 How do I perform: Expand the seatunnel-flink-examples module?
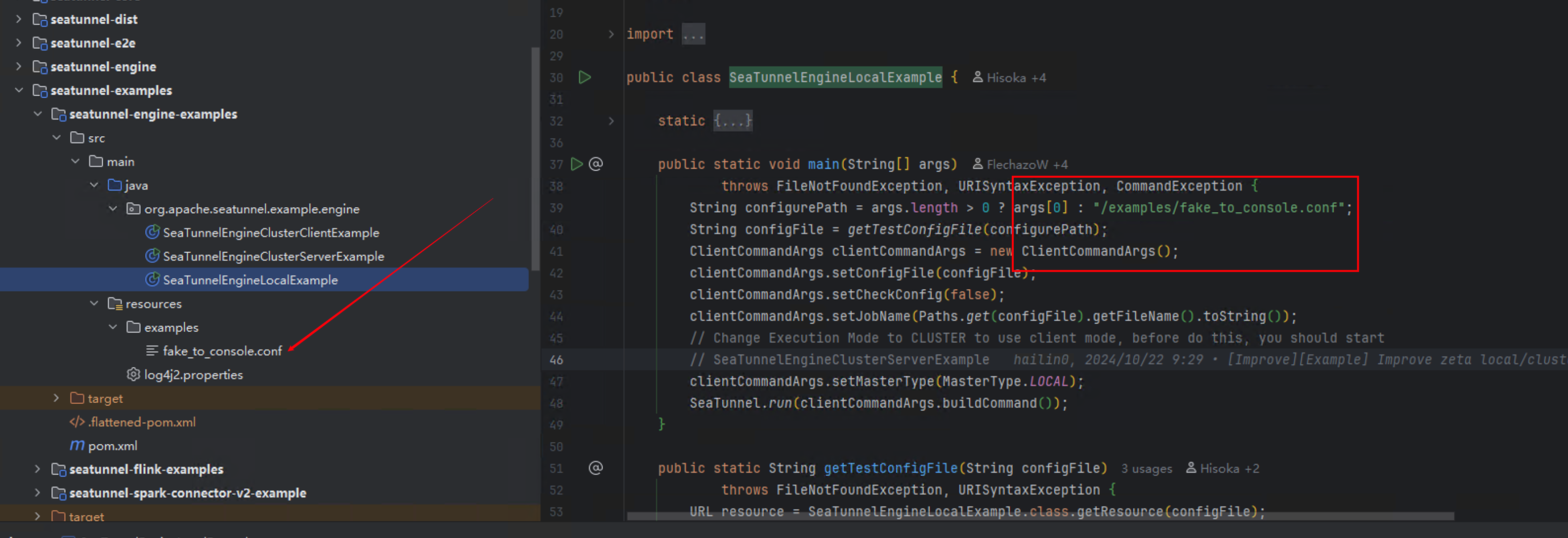pyautogui.click(x=38, y=469)
